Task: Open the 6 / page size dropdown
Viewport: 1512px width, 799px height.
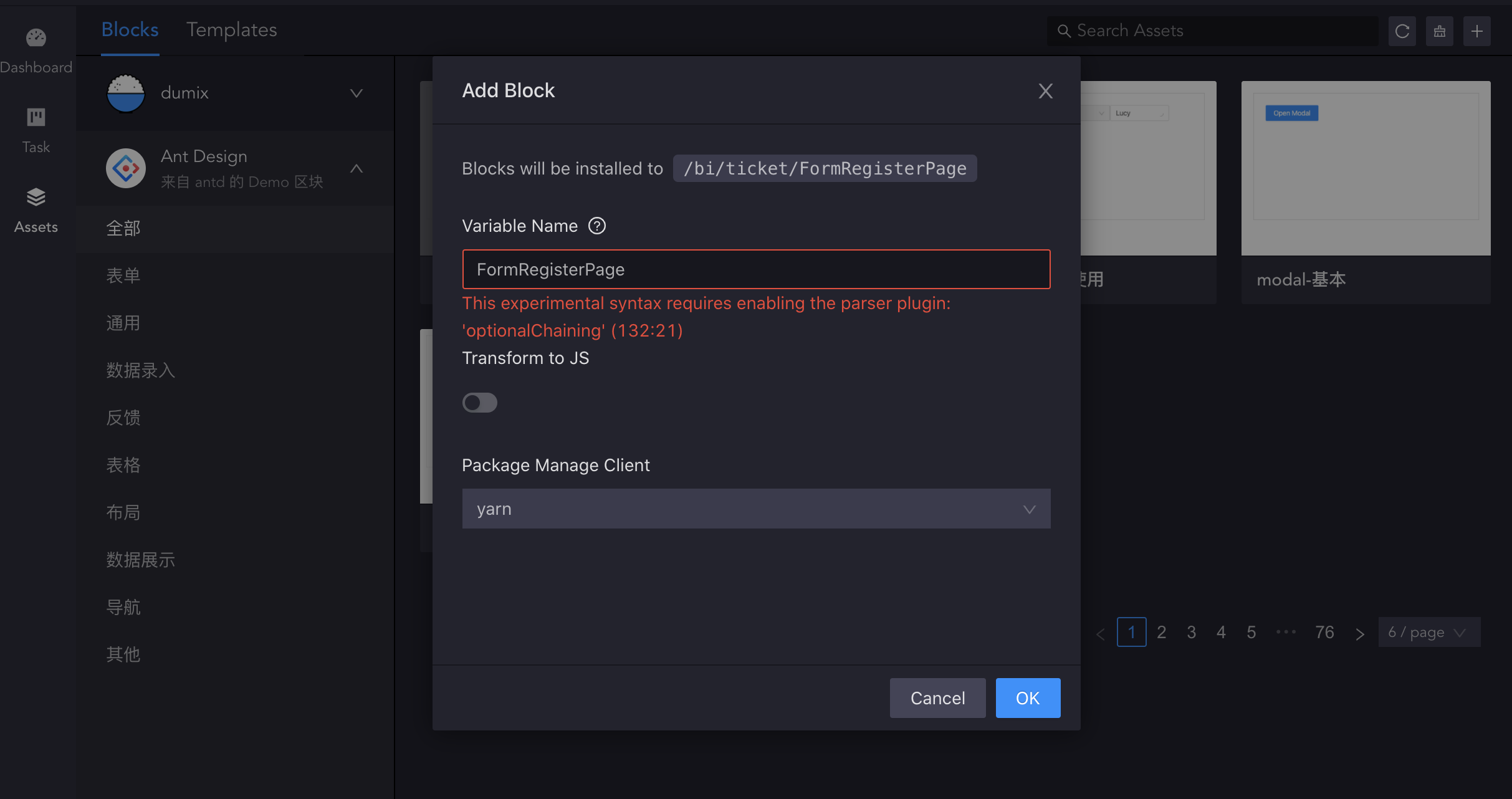Action: [1428, 633]
